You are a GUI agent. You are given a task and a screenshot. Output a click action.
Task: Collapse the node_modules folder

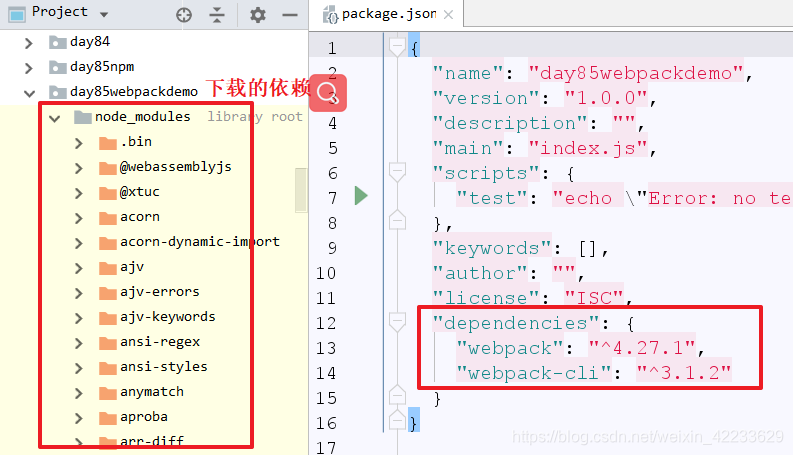click(55, 118)
